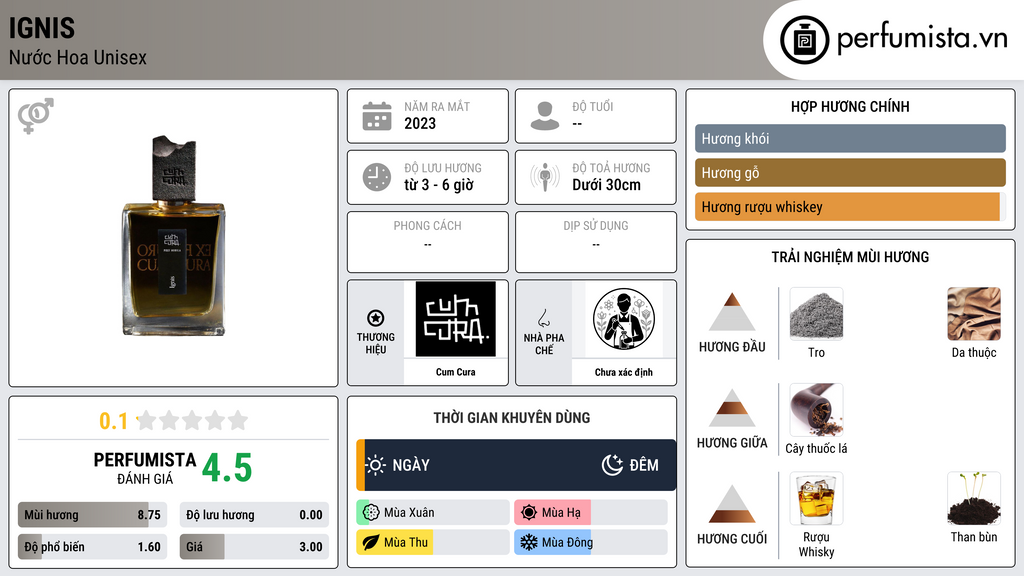
Task: Click the Hương khói accord bar
Action: coord(850,138)
